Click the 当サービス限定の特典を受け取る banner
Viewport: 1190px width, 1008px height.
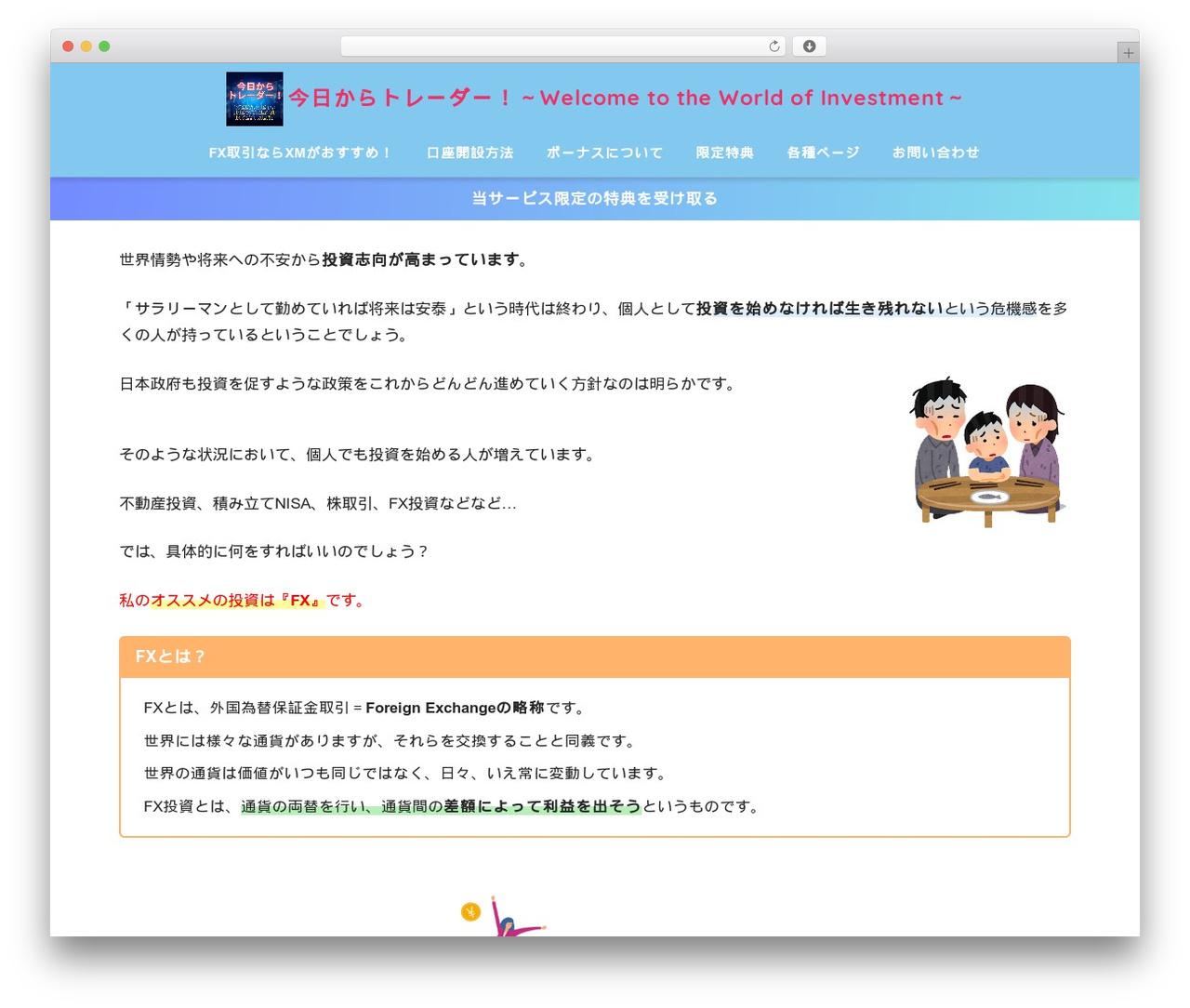click(x=595, y=198)
